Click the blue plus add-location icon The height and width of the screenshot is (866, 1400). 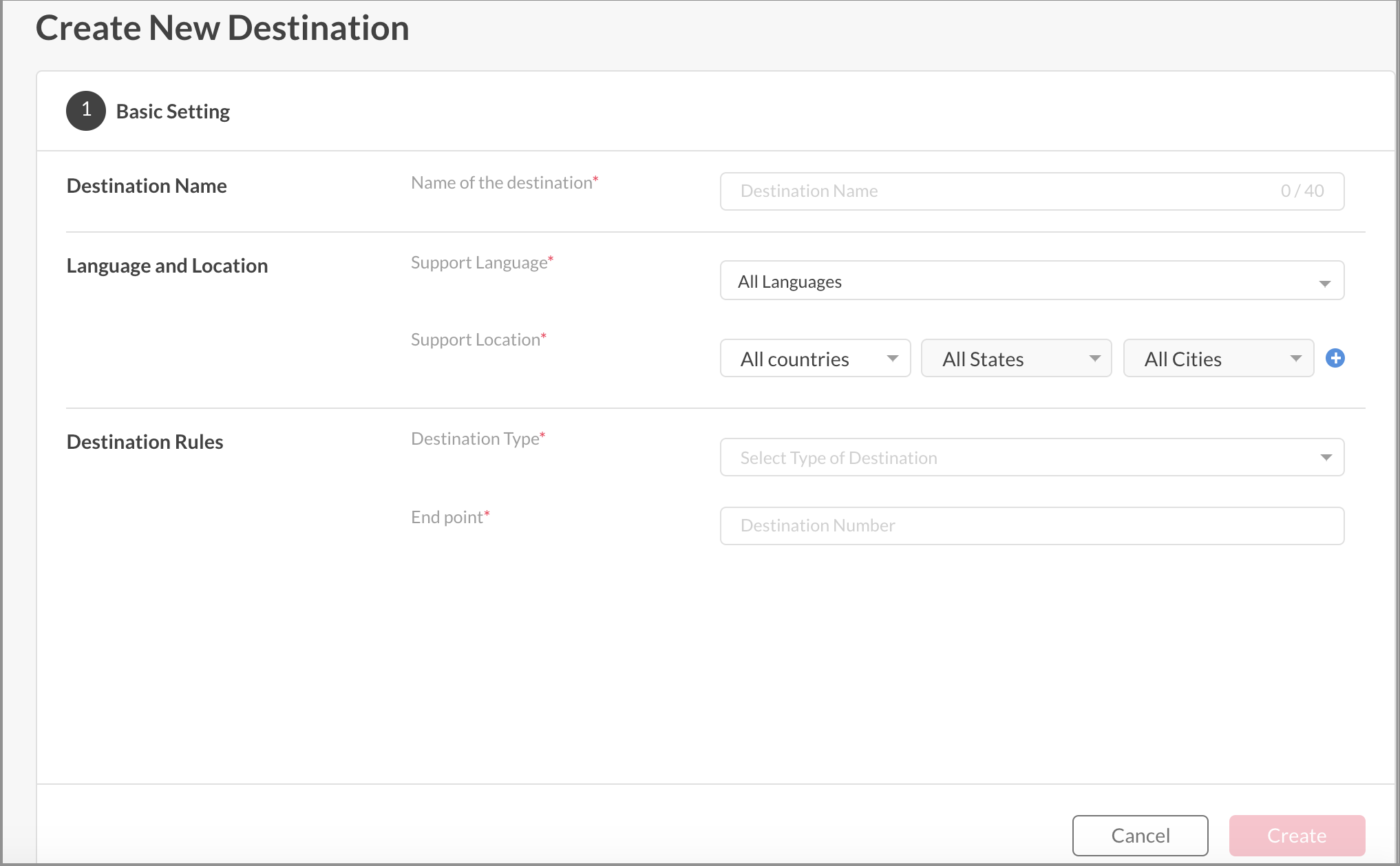(1335, 358)
